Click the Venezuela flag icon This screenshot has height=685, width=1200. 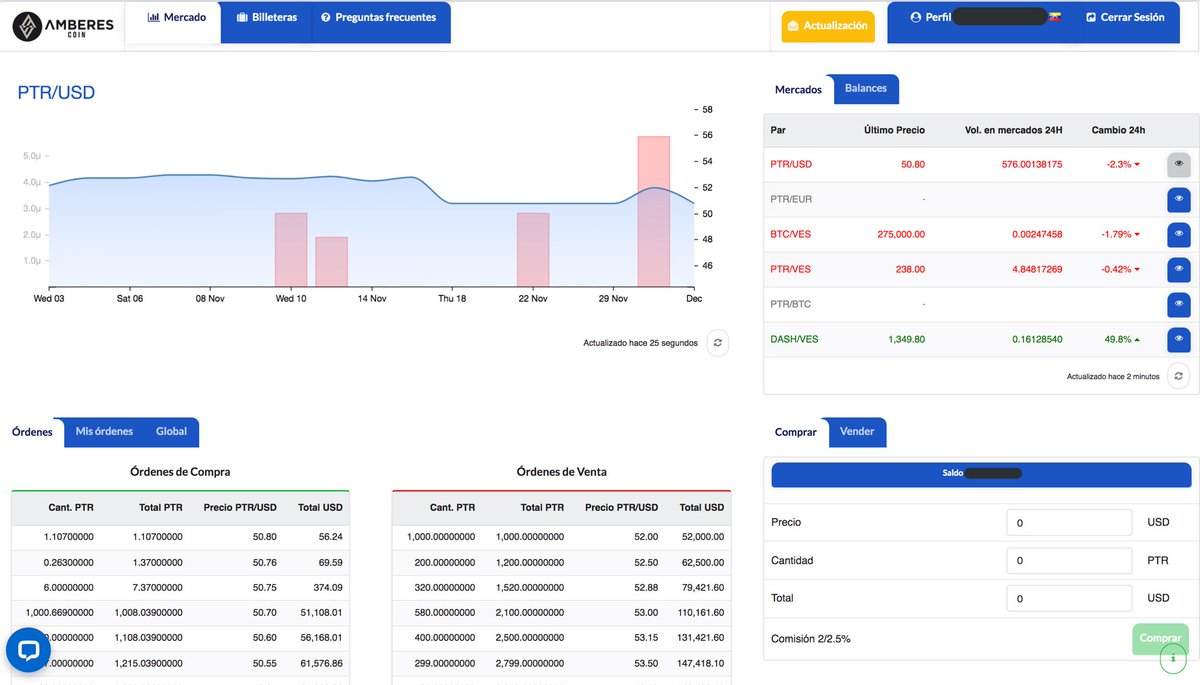(1053, 18)
